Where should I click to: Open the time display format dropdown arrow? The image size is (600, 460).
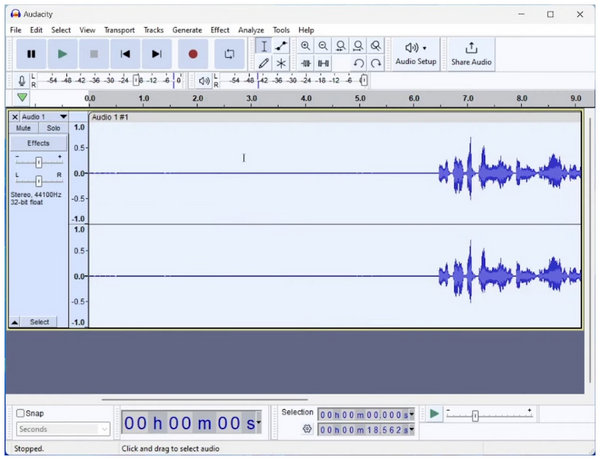pyautogui.click(x=259, y=422)
